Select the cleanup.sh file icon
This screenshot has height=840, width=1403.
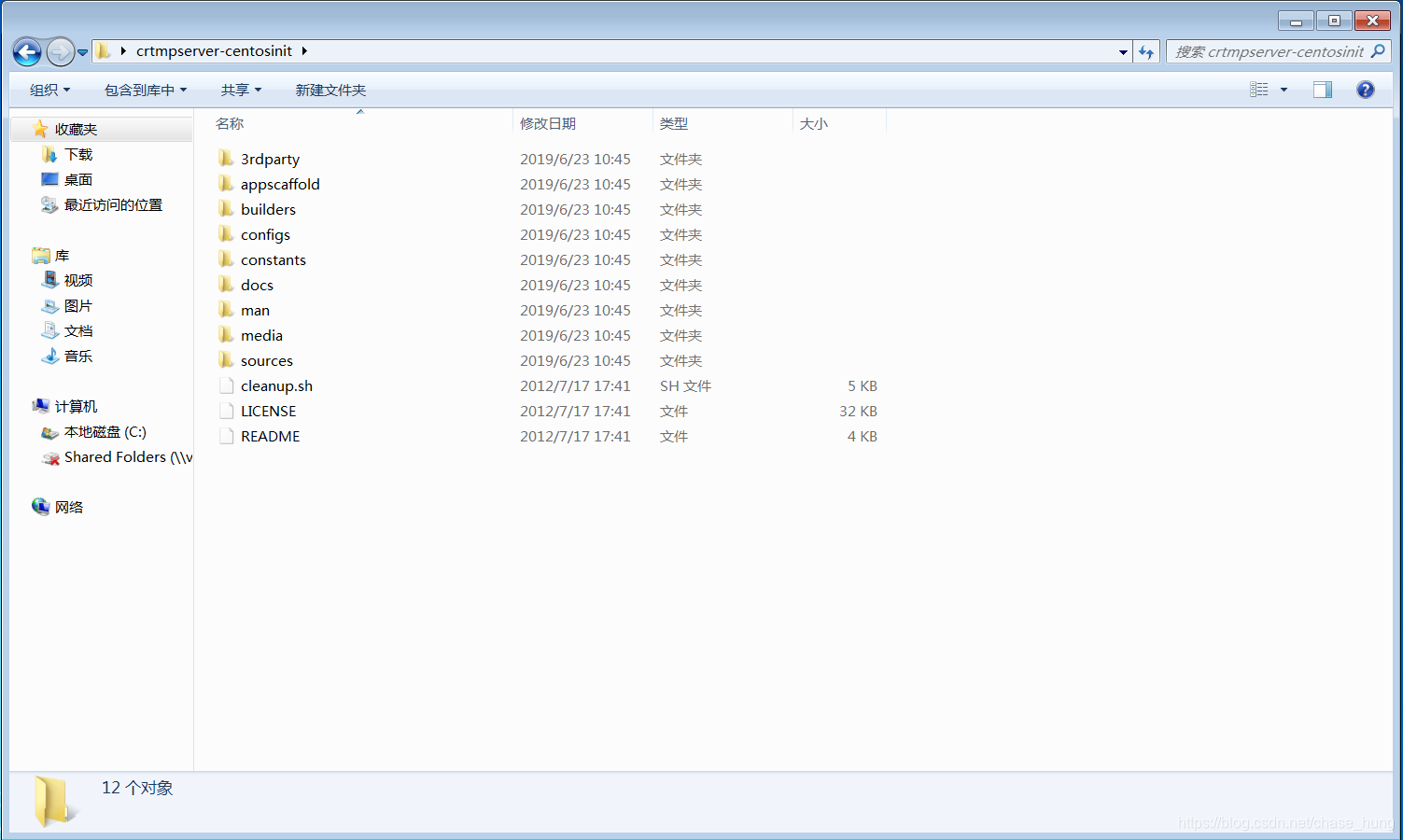(226, 385)
